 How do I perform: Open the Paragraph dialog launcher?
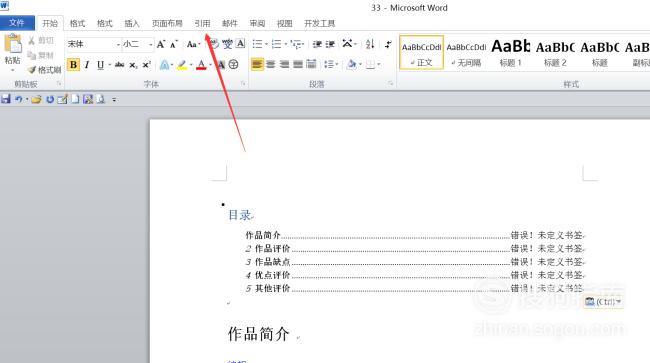pyautogui.click(x=390, y=84)
